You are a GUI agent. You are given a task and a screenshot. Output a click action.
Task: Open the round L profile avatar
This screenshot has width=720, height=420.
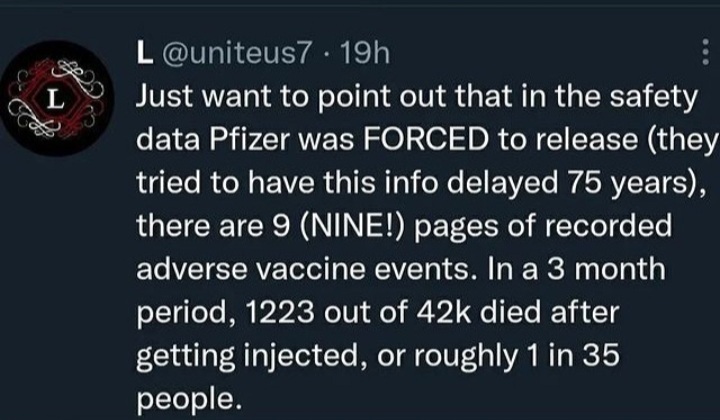(x=56, y=98)
